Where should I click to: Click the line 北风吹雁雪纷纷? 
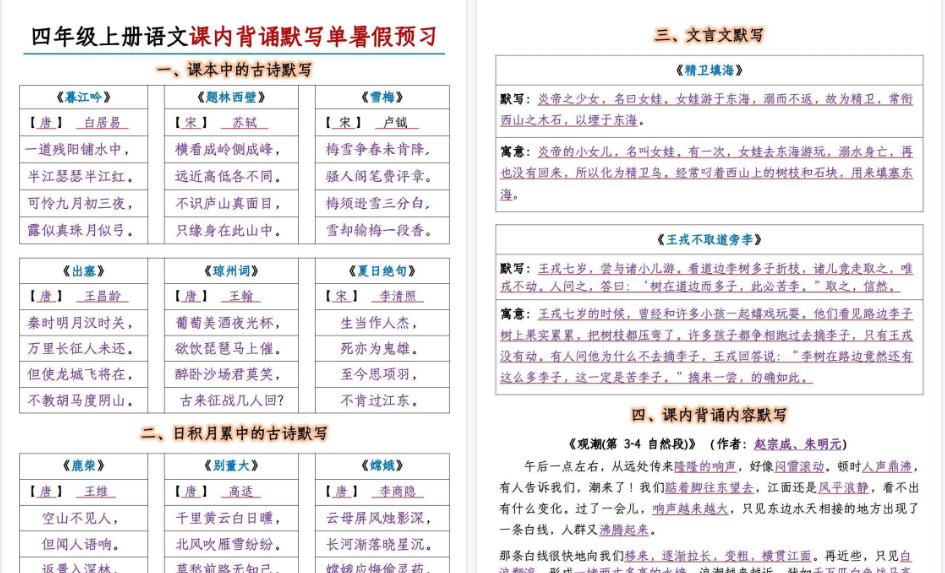[228, 545]
